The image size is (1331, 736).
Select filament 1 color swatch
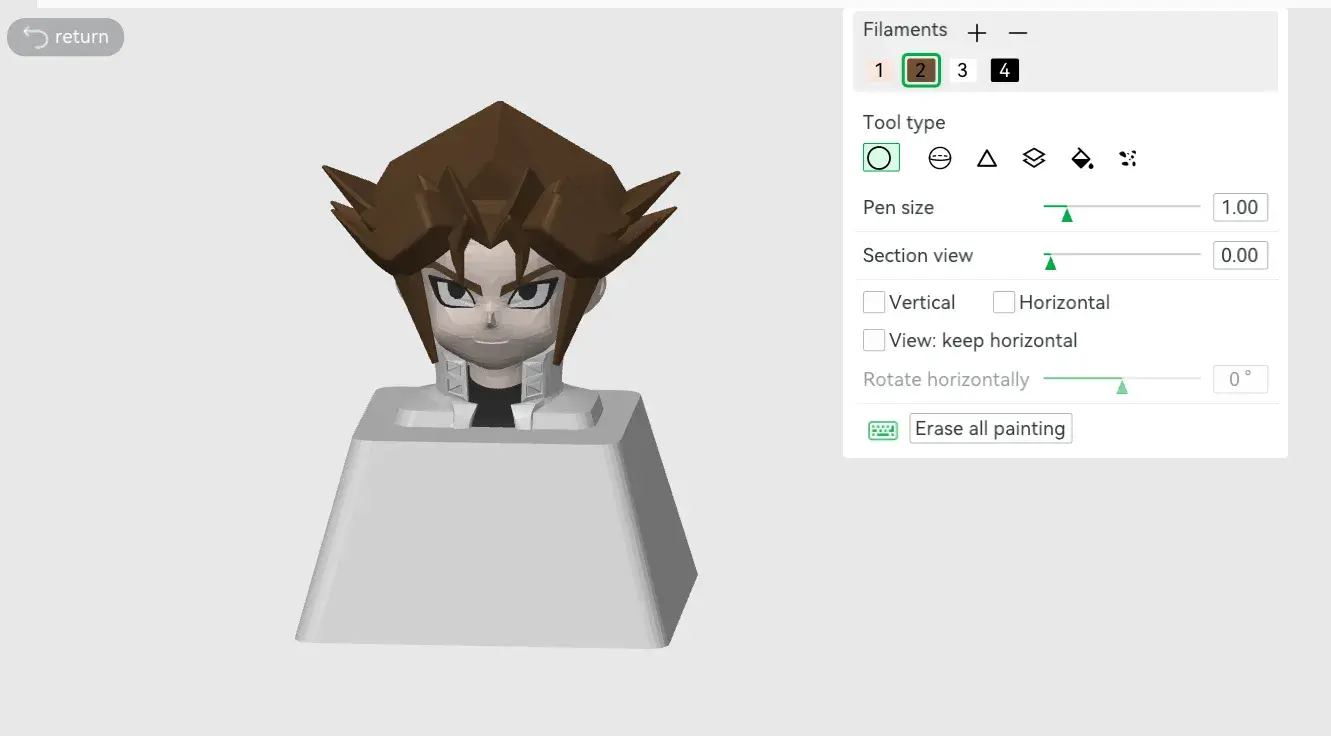click(878, 70)
